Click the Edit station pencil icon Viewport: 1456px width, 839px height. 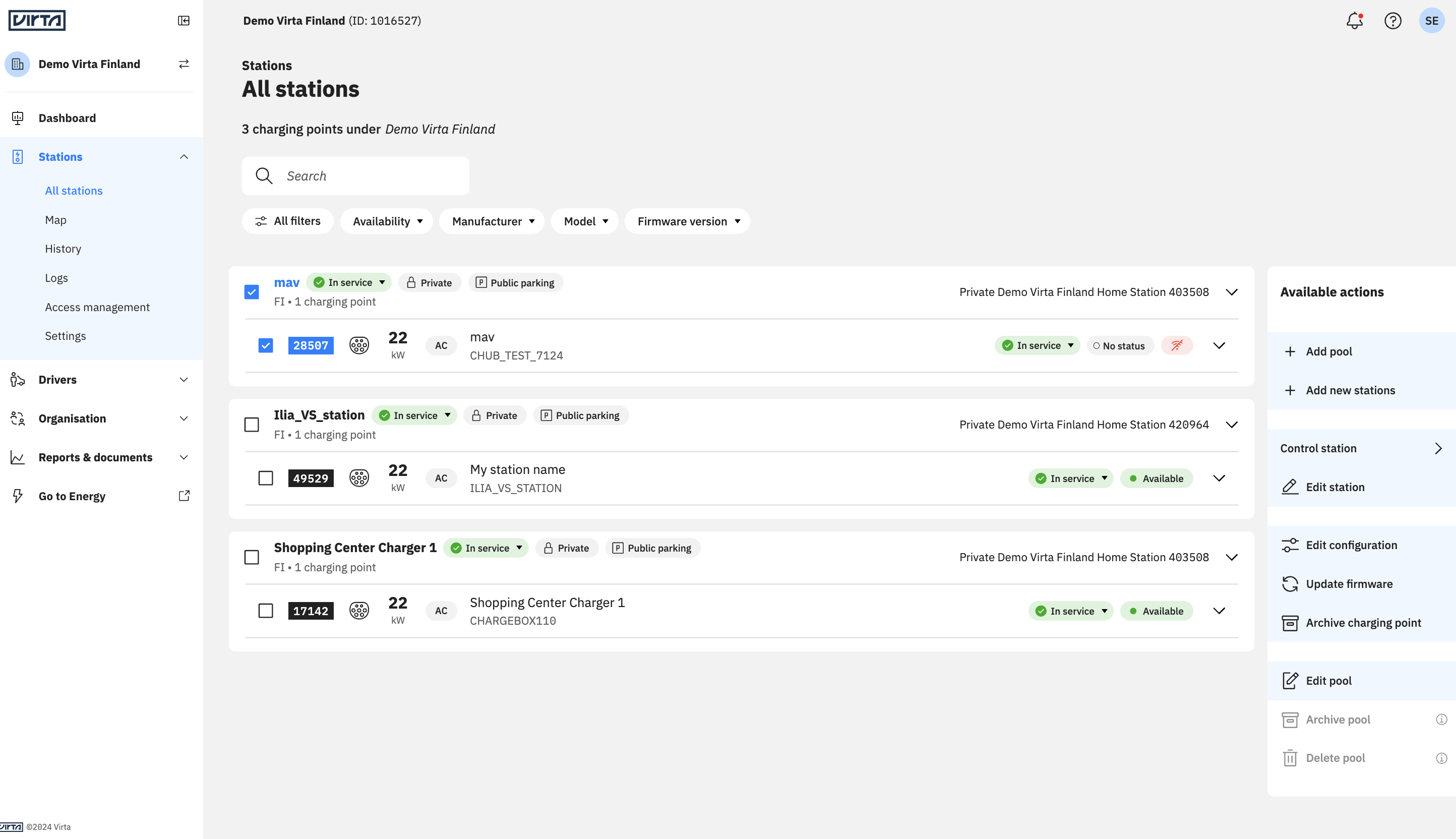(x=1290, y=487)
